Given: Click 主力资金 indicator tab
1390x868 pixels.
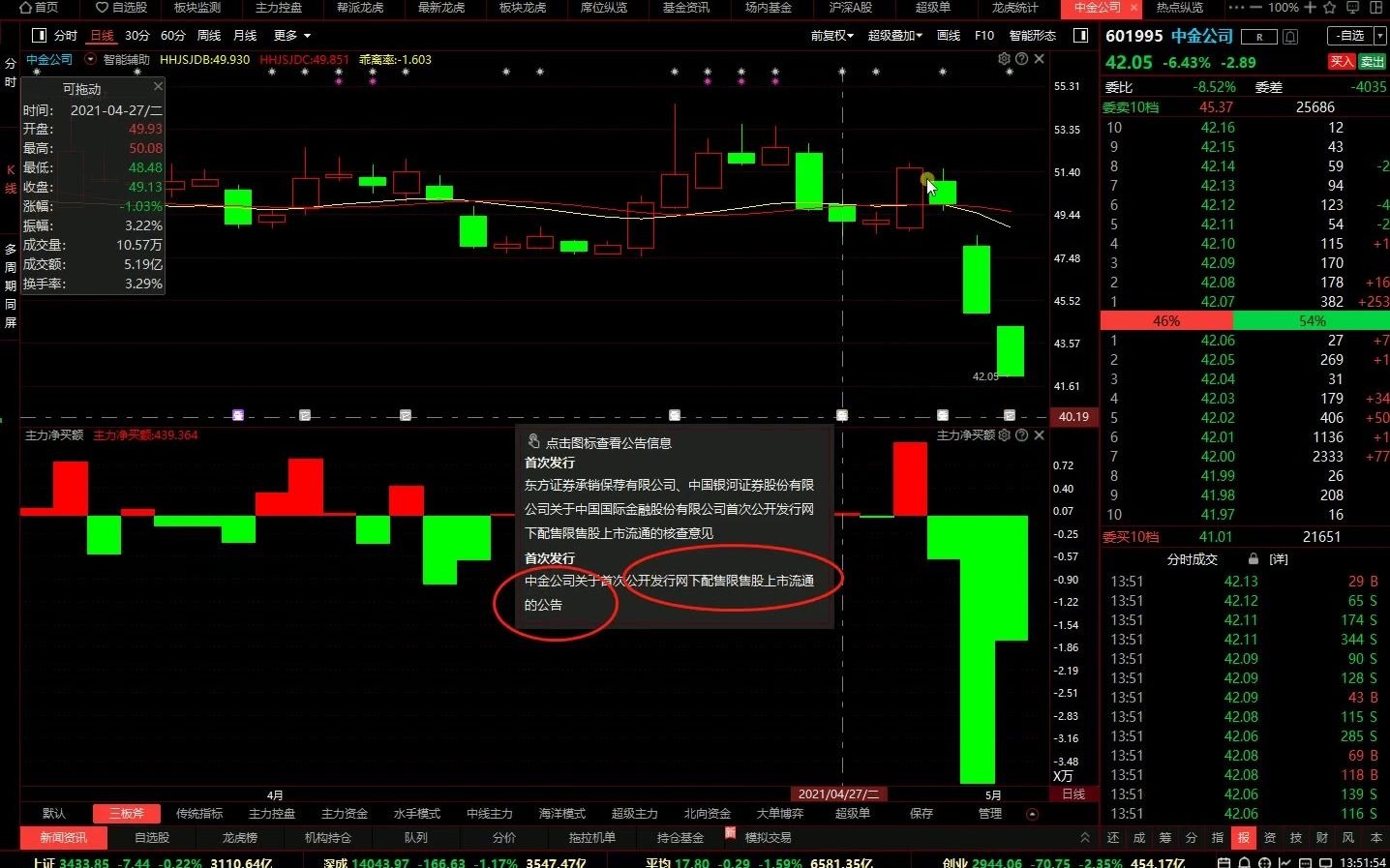Looking at the screenshot, I should (345, 814).
